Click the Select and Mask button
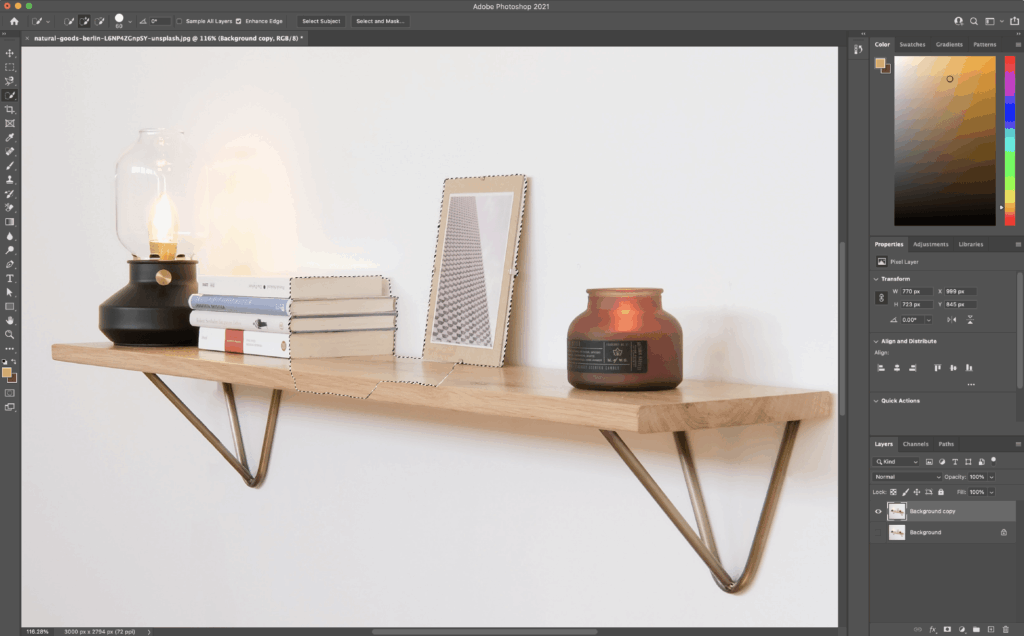 pyautogui.click(x=379, y=21)
